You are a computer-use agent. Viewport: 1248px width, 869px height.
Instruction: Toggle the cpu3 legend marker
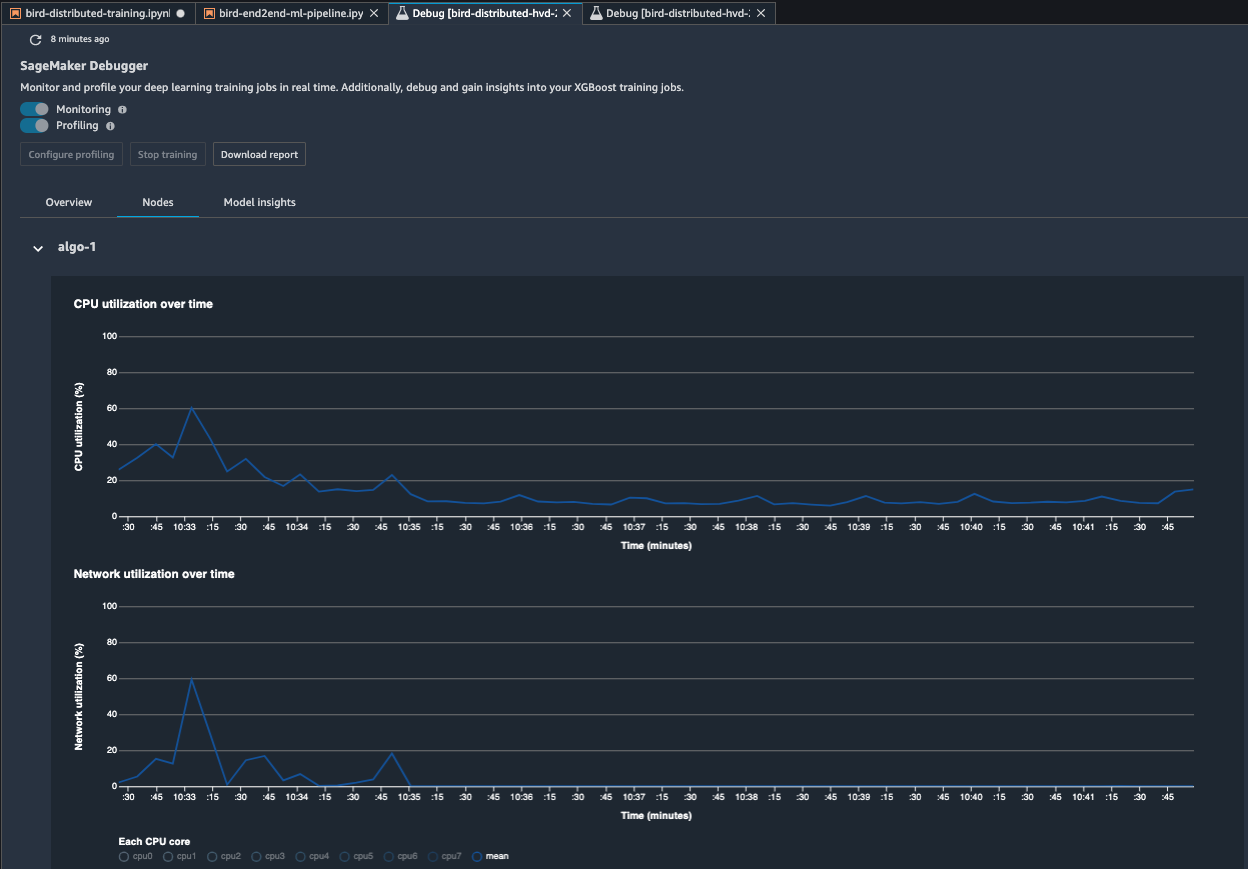tap(256, 856)
